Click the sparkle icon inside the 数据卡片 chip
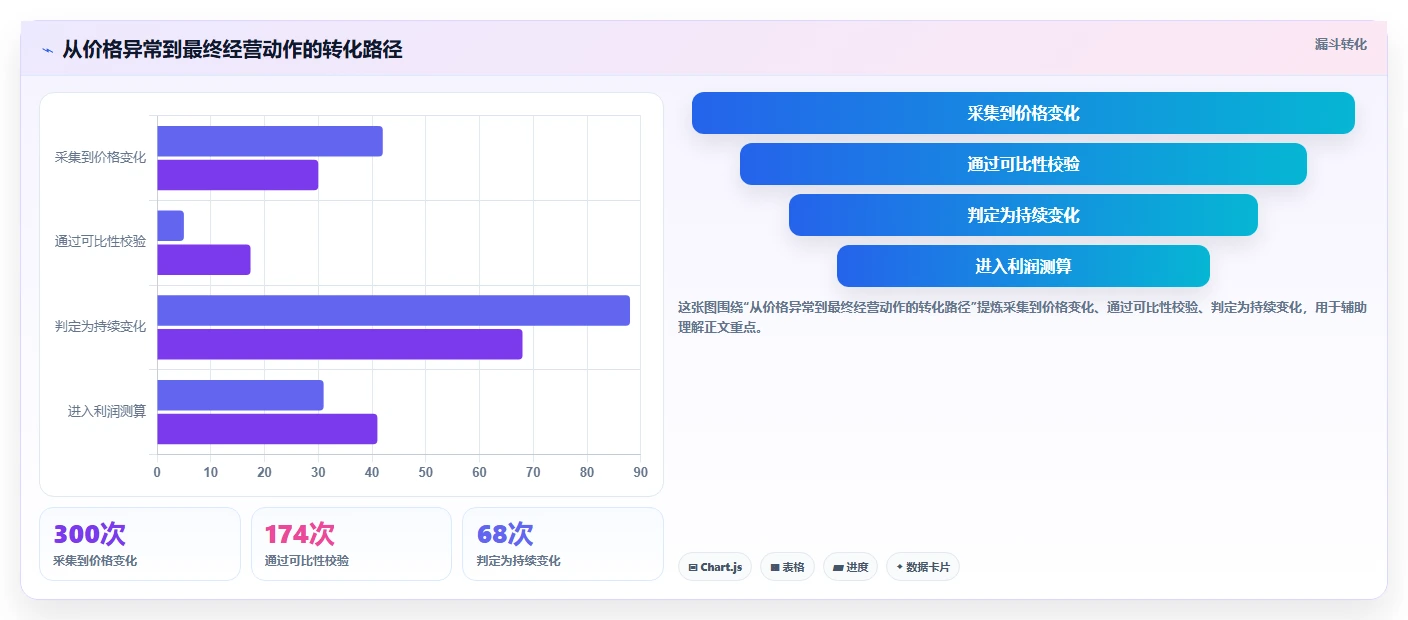This screenshot has width=1408, height=620. point(900,567)
